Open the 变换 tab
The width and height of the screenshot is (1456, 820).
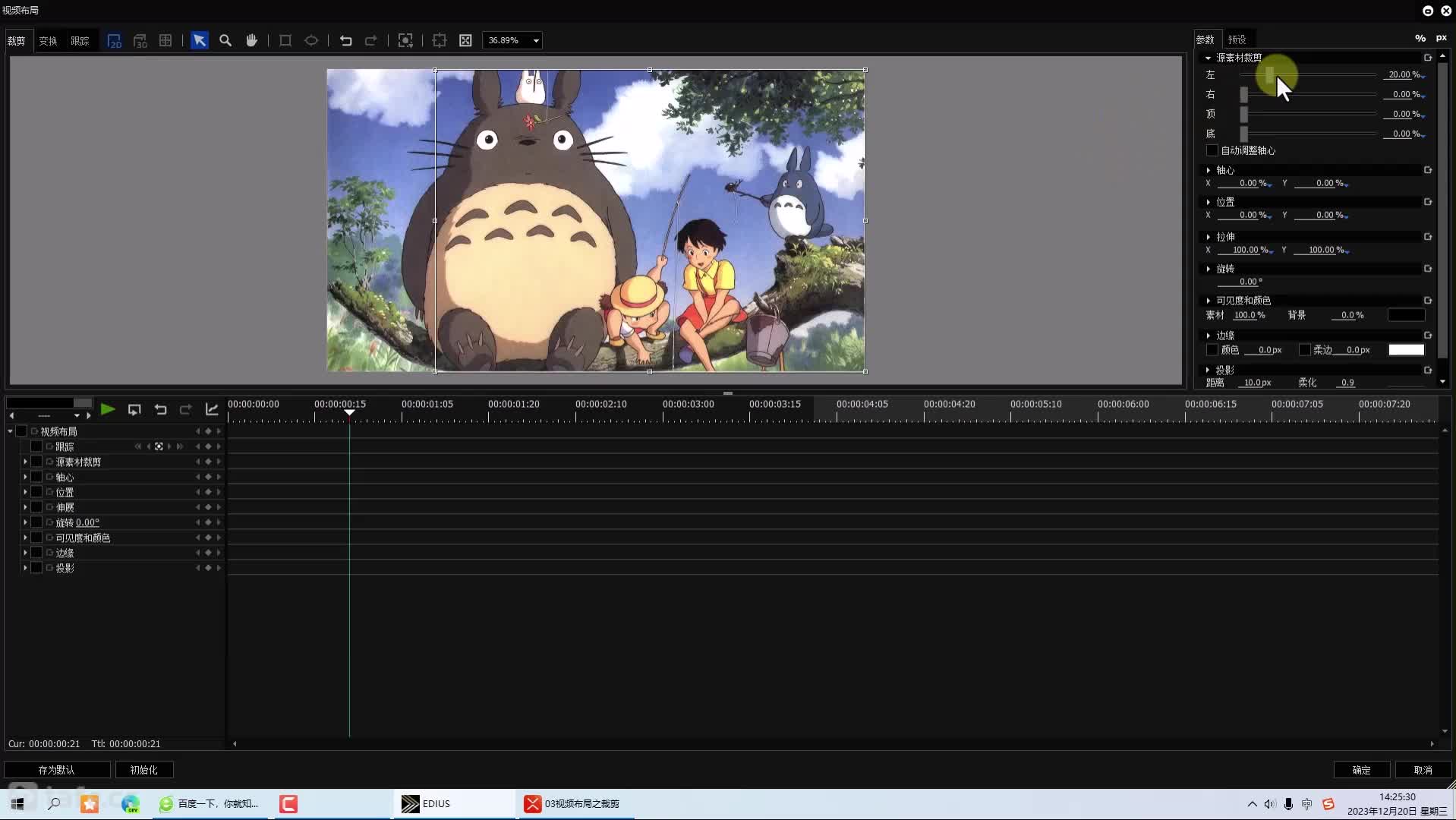point(49,41)
